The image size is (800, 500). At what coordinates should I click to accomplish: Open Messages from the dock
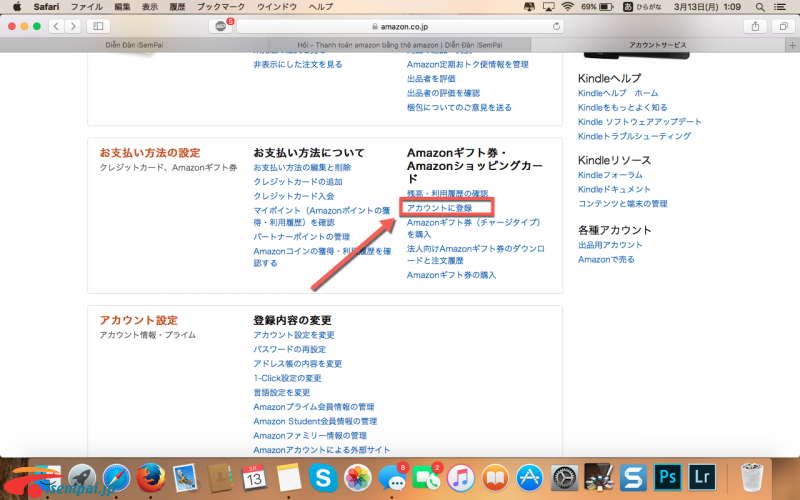(x=392, y=478)
